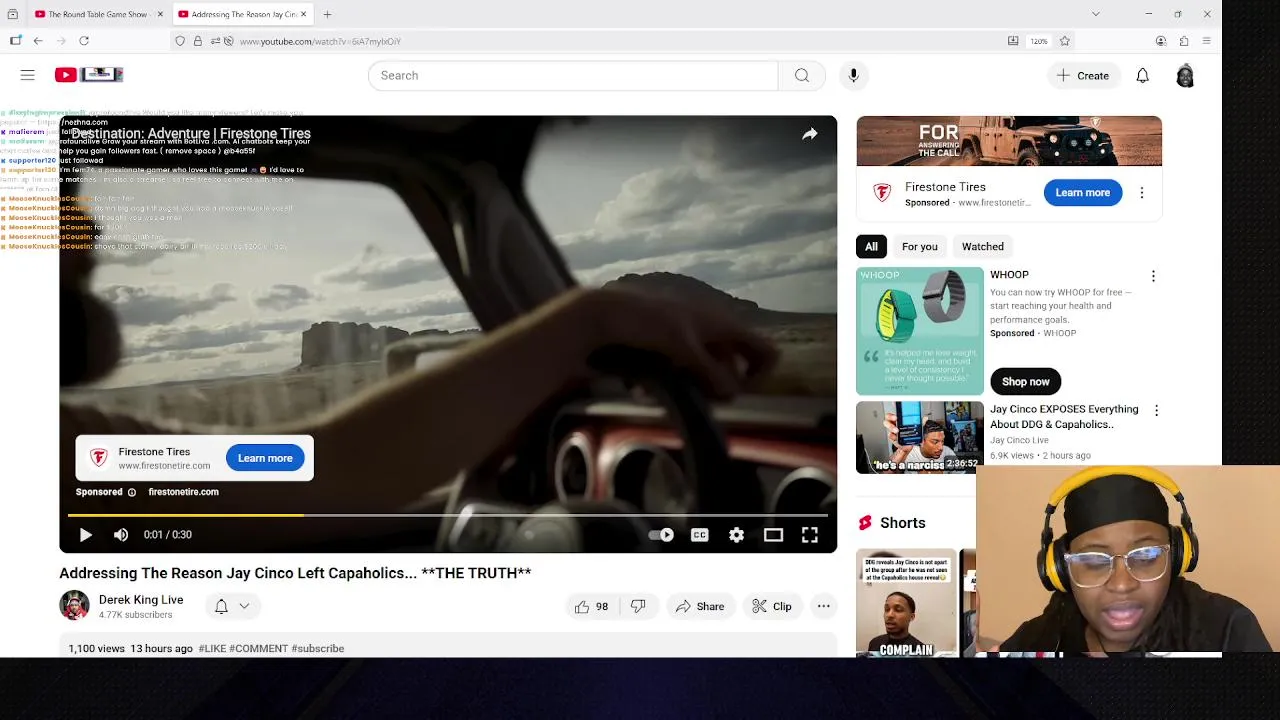1280x720 pixels.
Task: Click the Share button below video
Action: tap(699, 607)
